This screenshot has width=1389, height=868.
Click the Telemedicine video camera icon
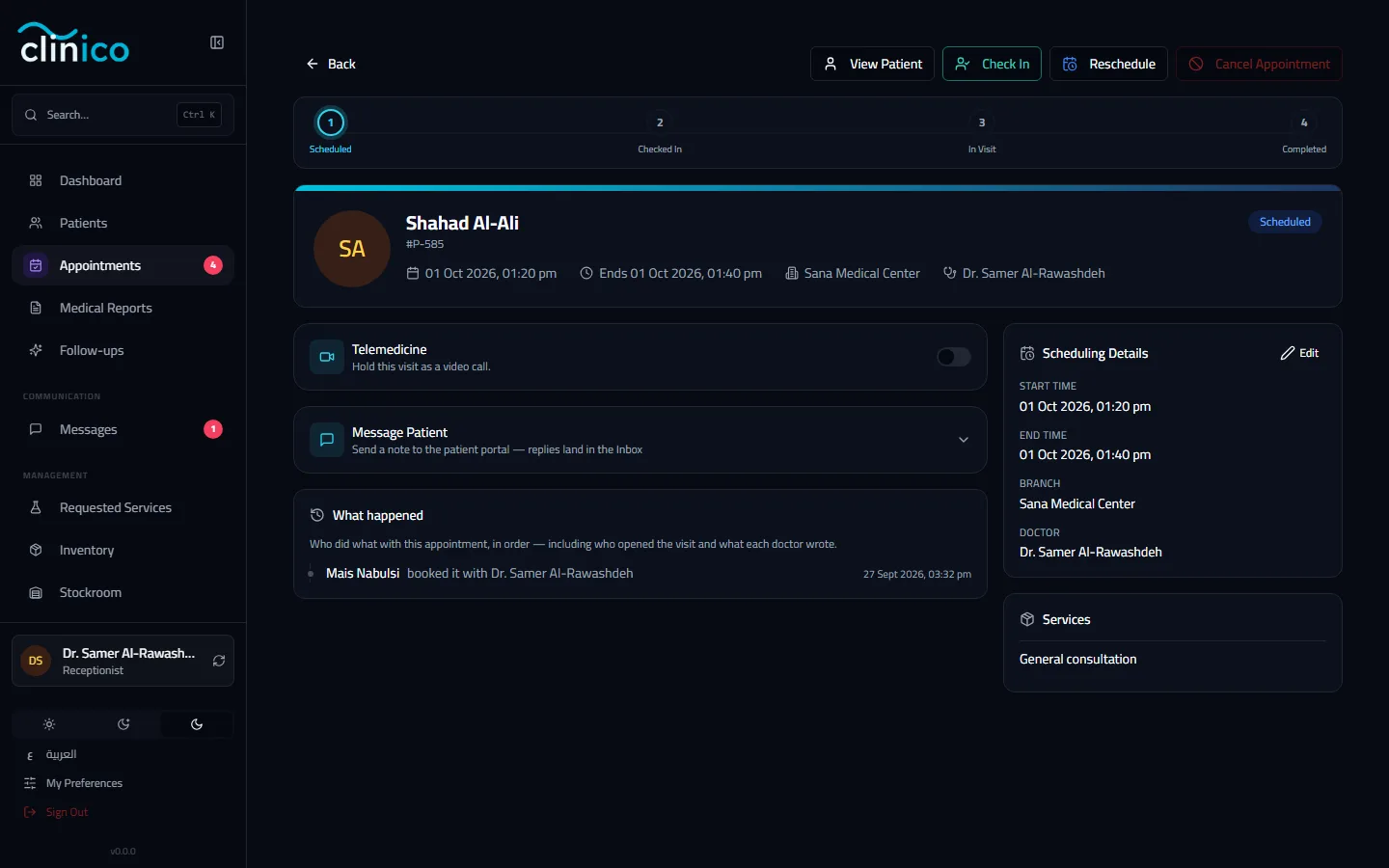click(327, 357)
